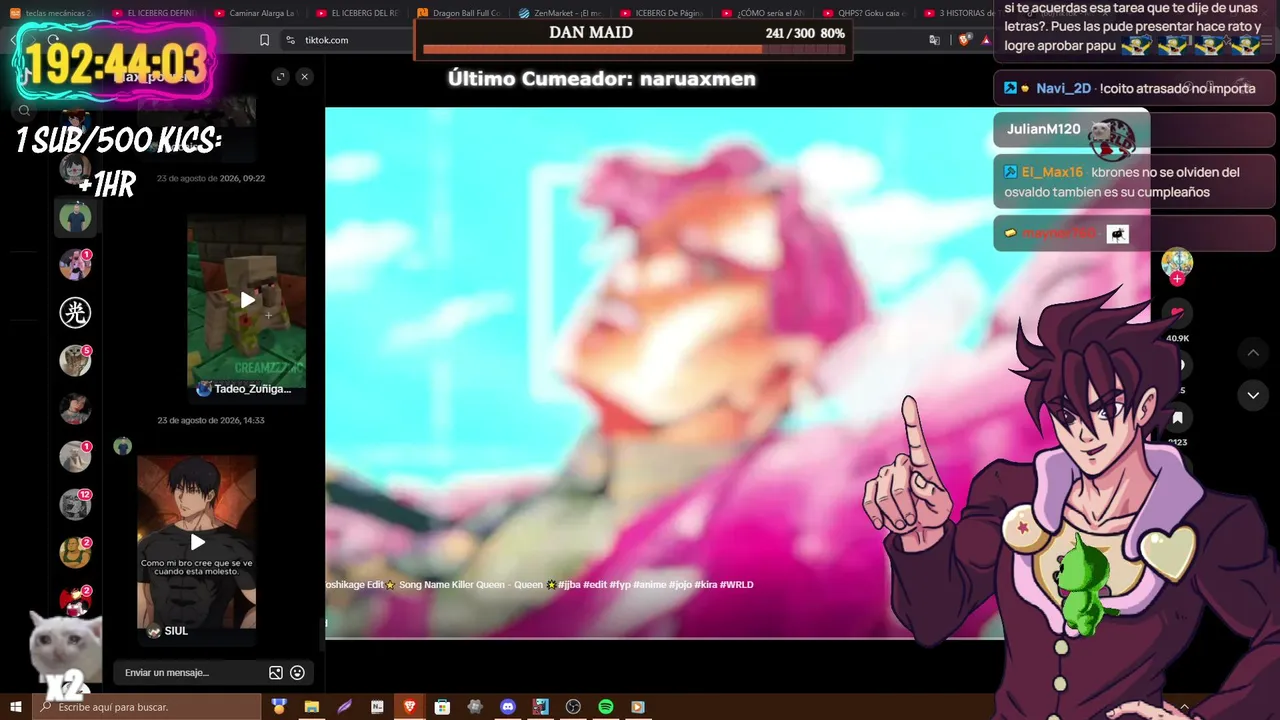Close the TikTok messages panel

(x=305, y=77)
